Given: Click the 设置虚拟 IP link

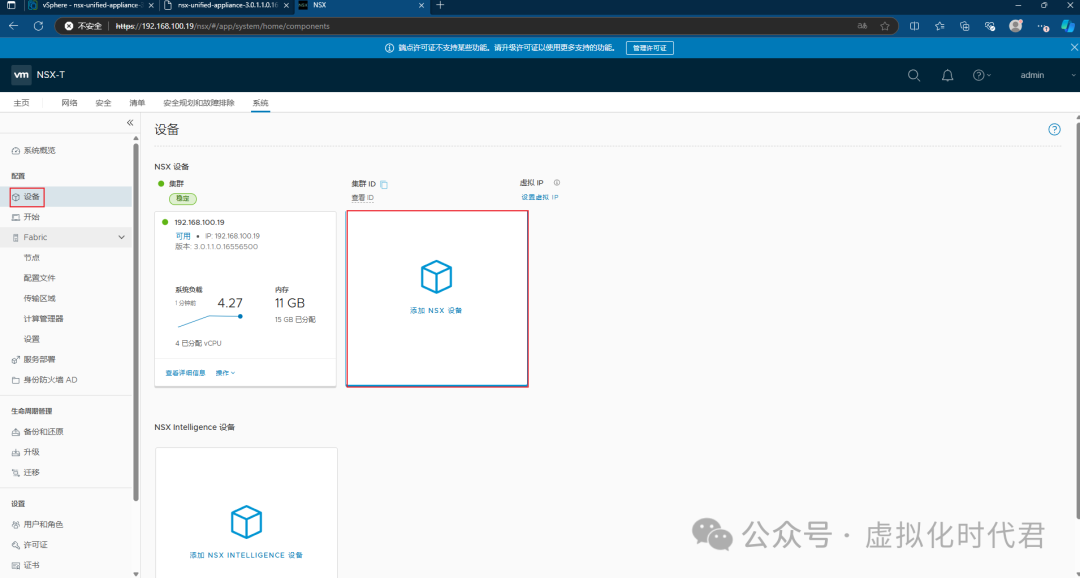Looking at the screenshot, I should coord(539,198).
